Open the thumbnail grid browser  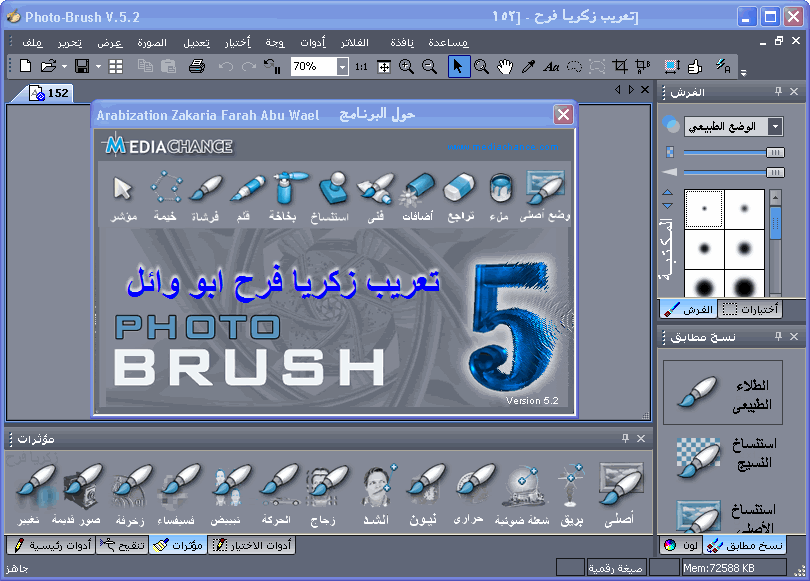116,66
